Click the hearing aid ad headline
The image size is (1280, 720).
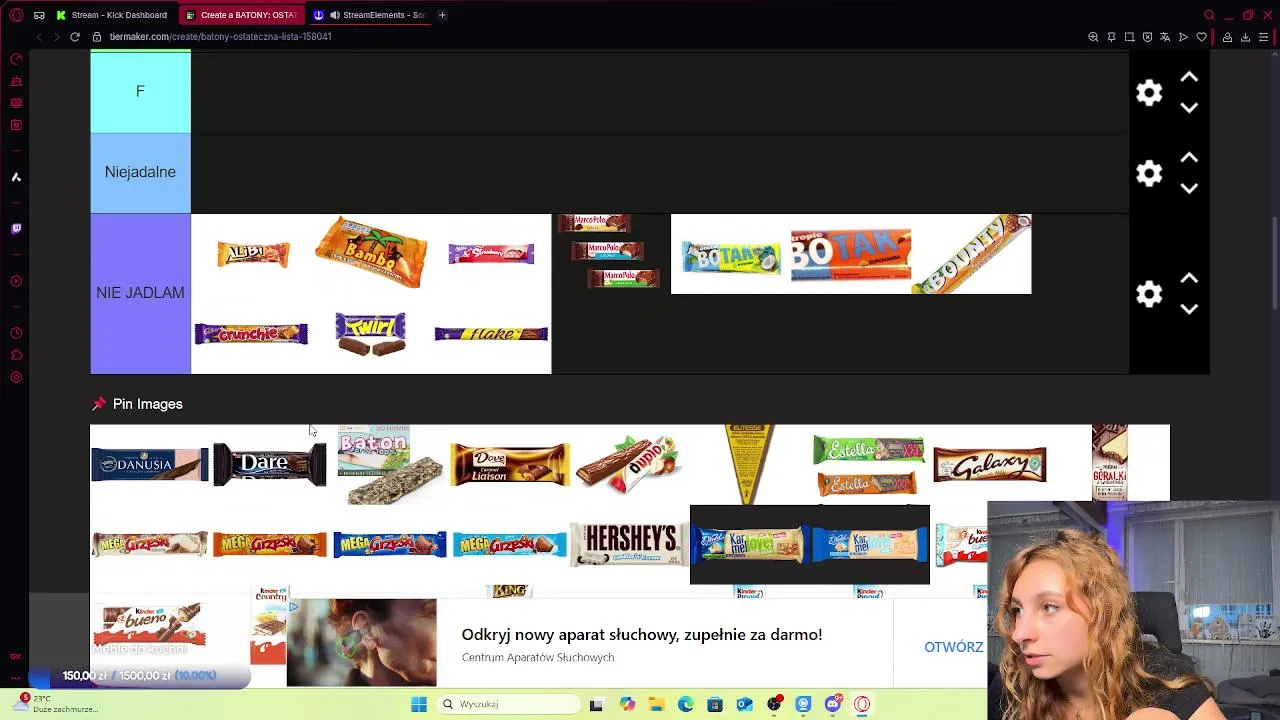pyautogui.click(x=641, y=635)
